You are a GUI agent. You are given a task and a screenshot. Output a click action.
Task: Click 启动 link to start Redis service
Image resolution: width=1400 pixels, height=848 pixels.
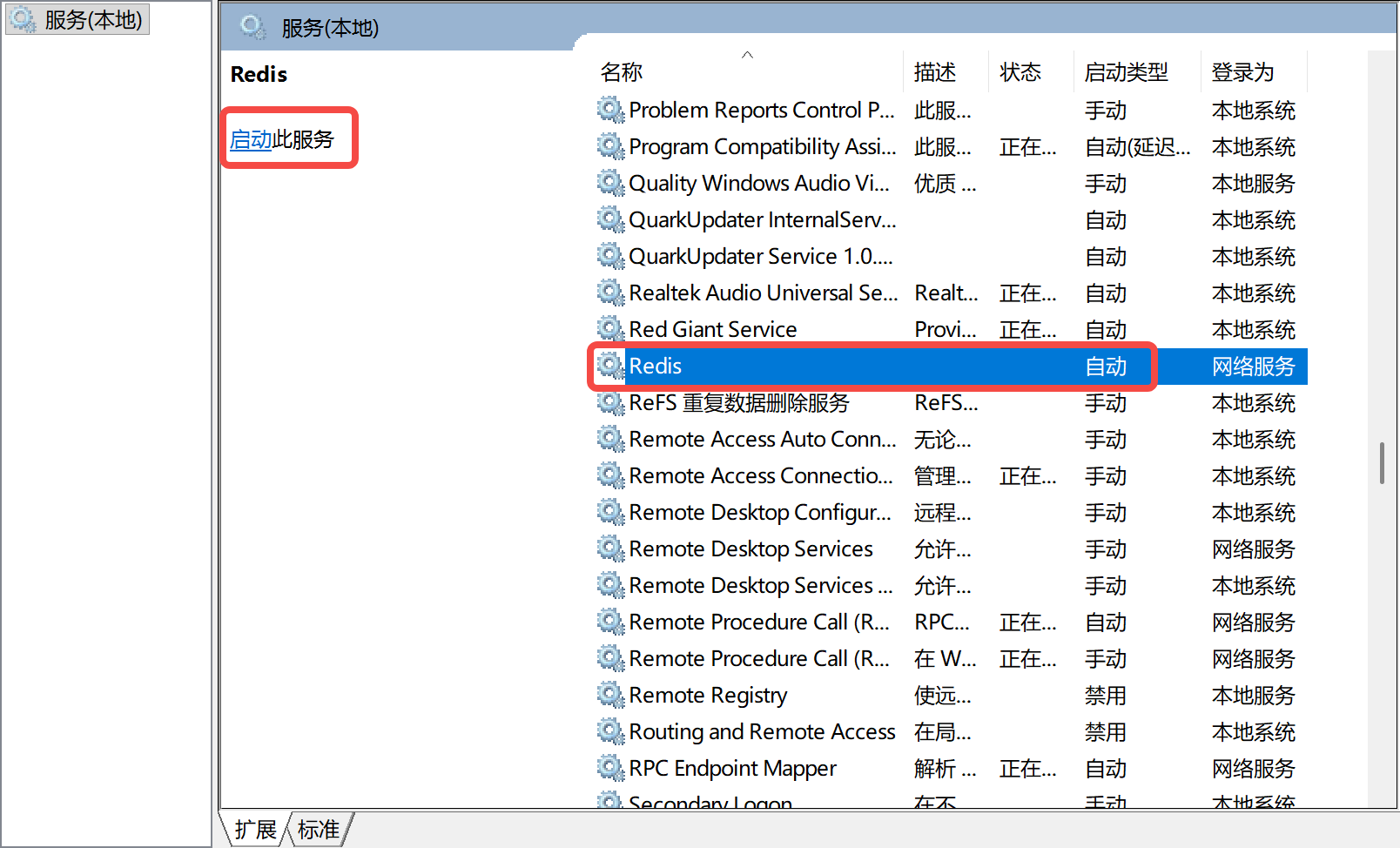point(251,139)
